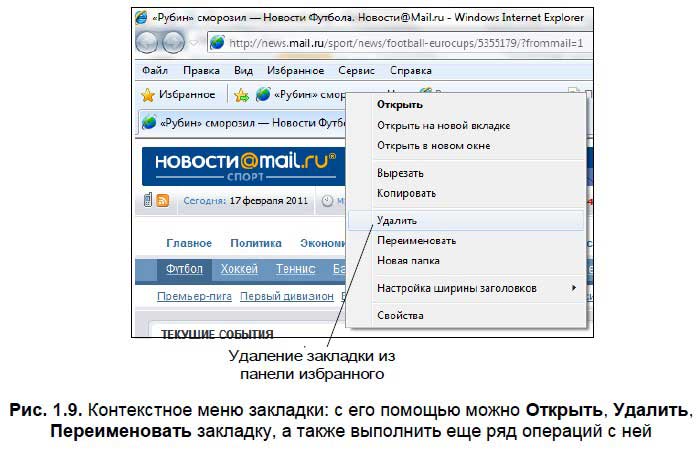
Task: Click the Избранное star icon
Action: pos(147,95)
